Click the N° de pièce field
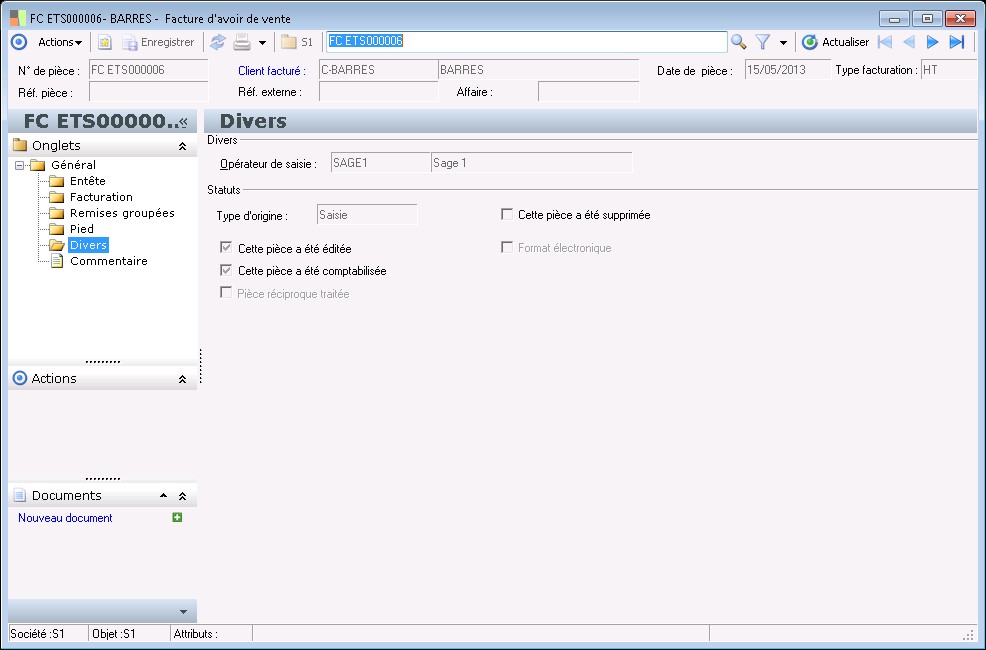 pos(148,70)
